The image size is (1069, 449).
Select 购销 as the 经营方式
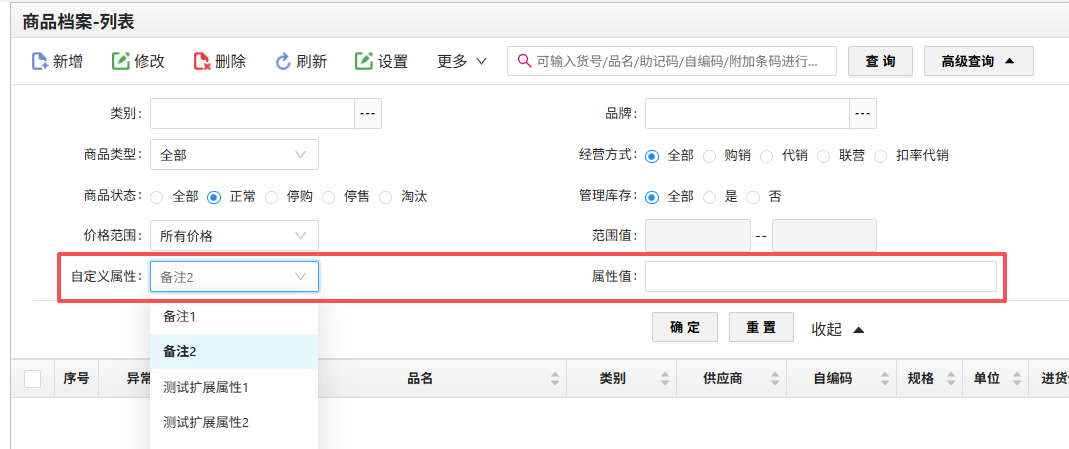point(709,156)
